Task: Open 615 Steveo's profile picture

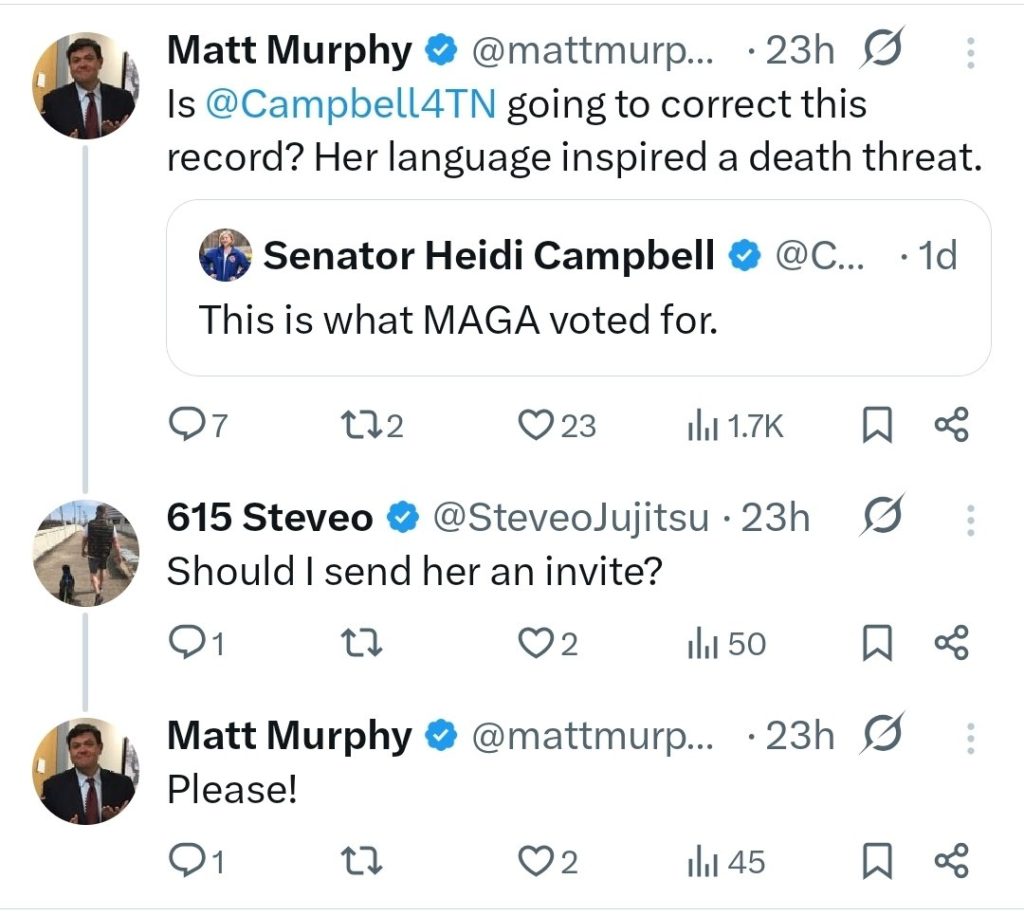Action: tap(86, 553)
